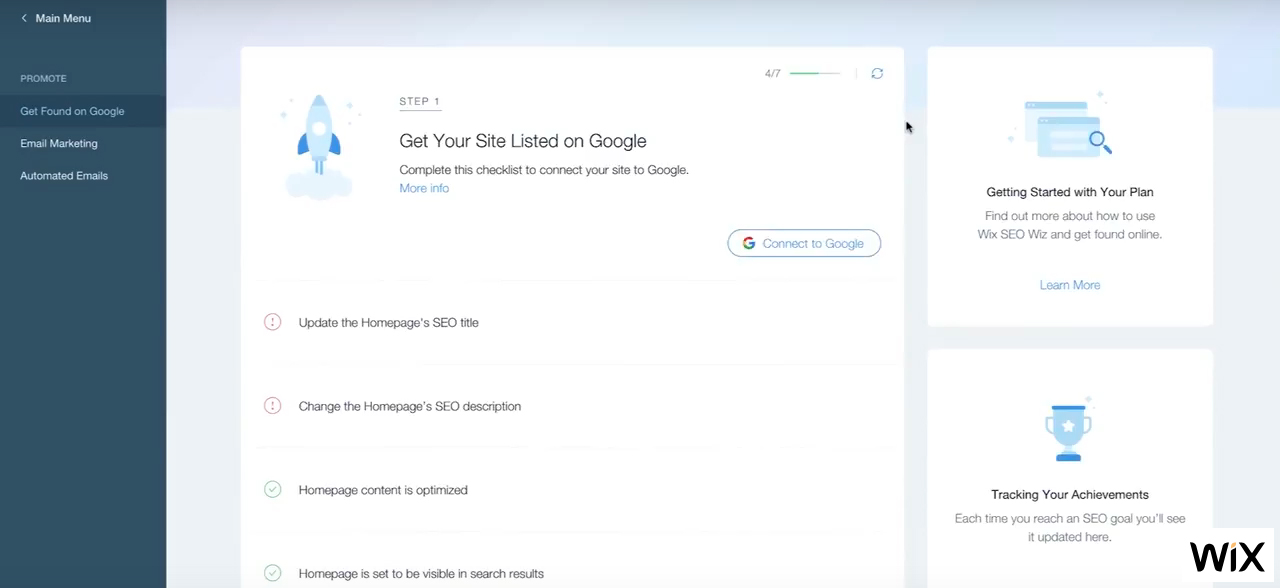
Task: Click the Connect to Google button
Action: pyautogui.click(x=804, y=243)
